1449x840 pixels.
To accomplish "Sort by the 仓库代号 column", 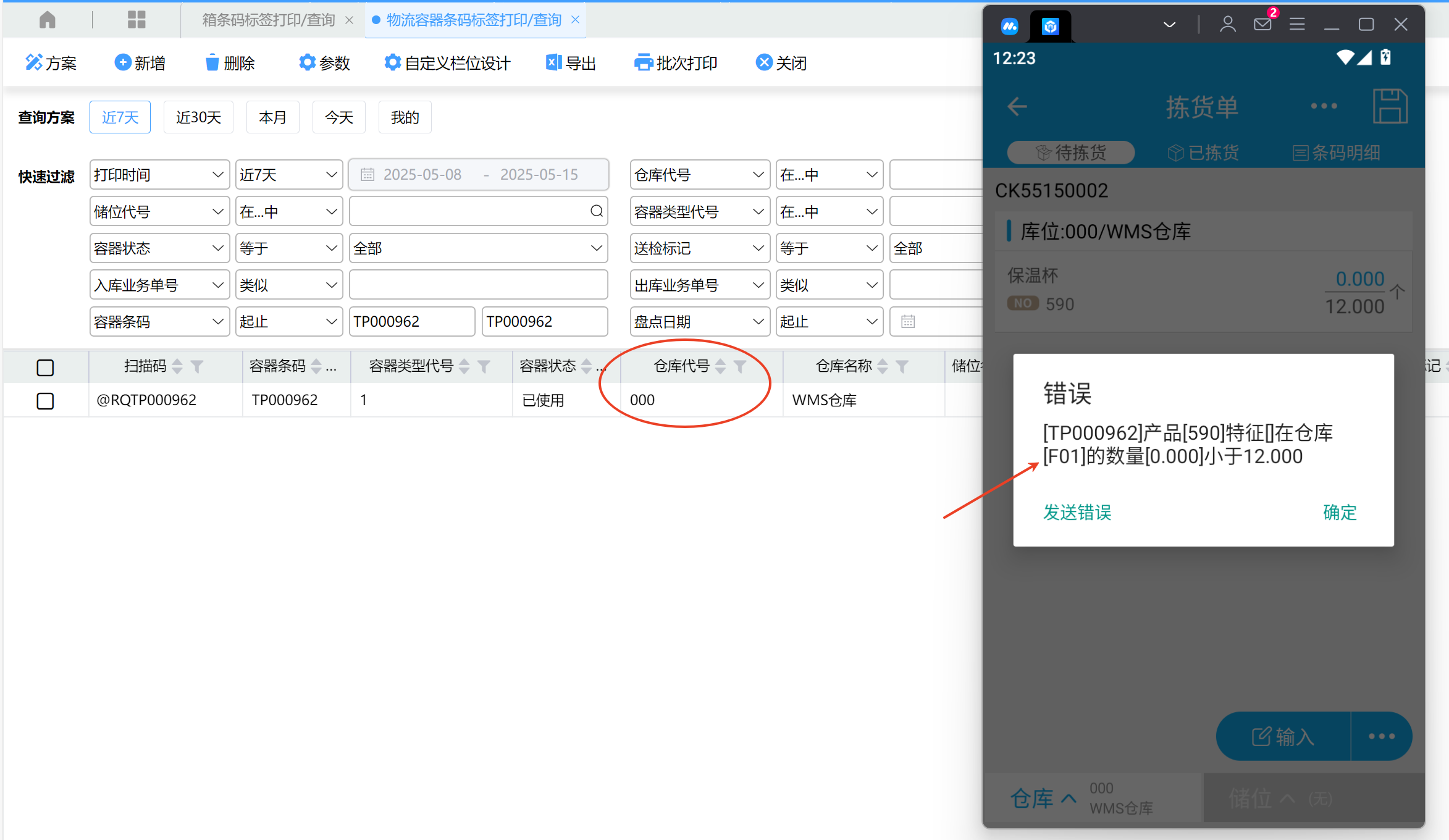I will 720,366.
